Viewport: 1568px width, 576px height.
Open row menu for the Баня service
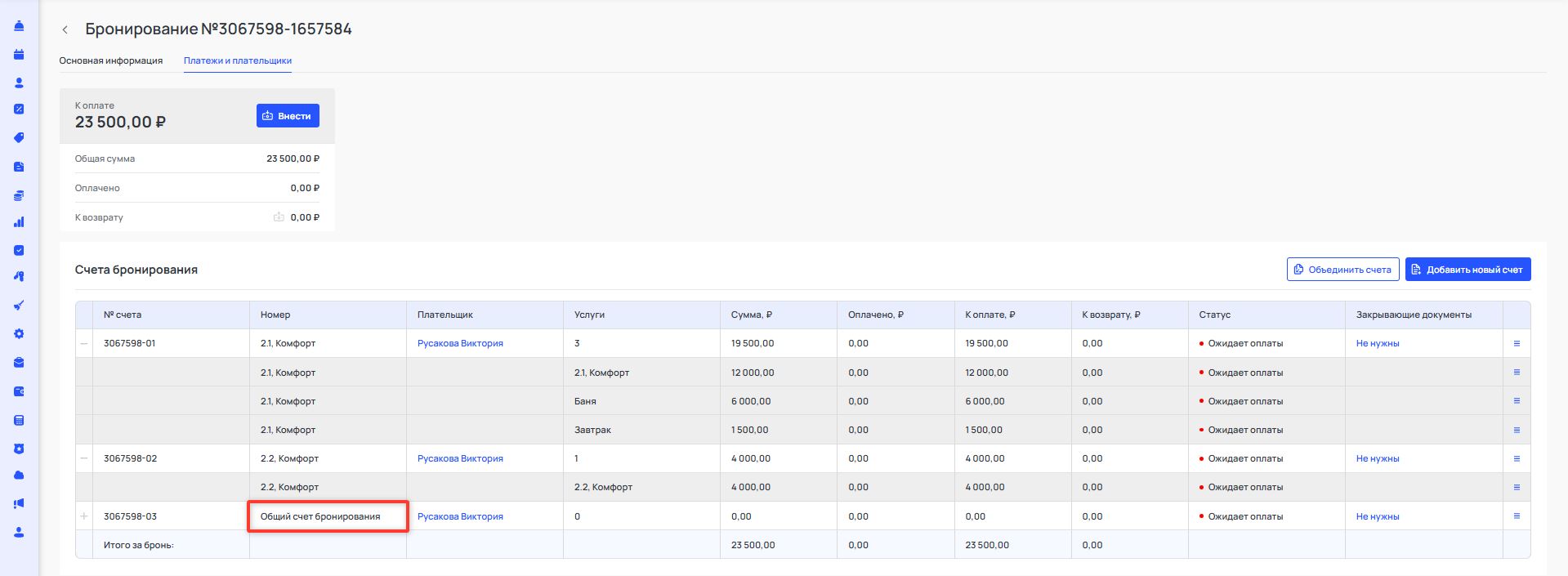tap(1517, 401)
